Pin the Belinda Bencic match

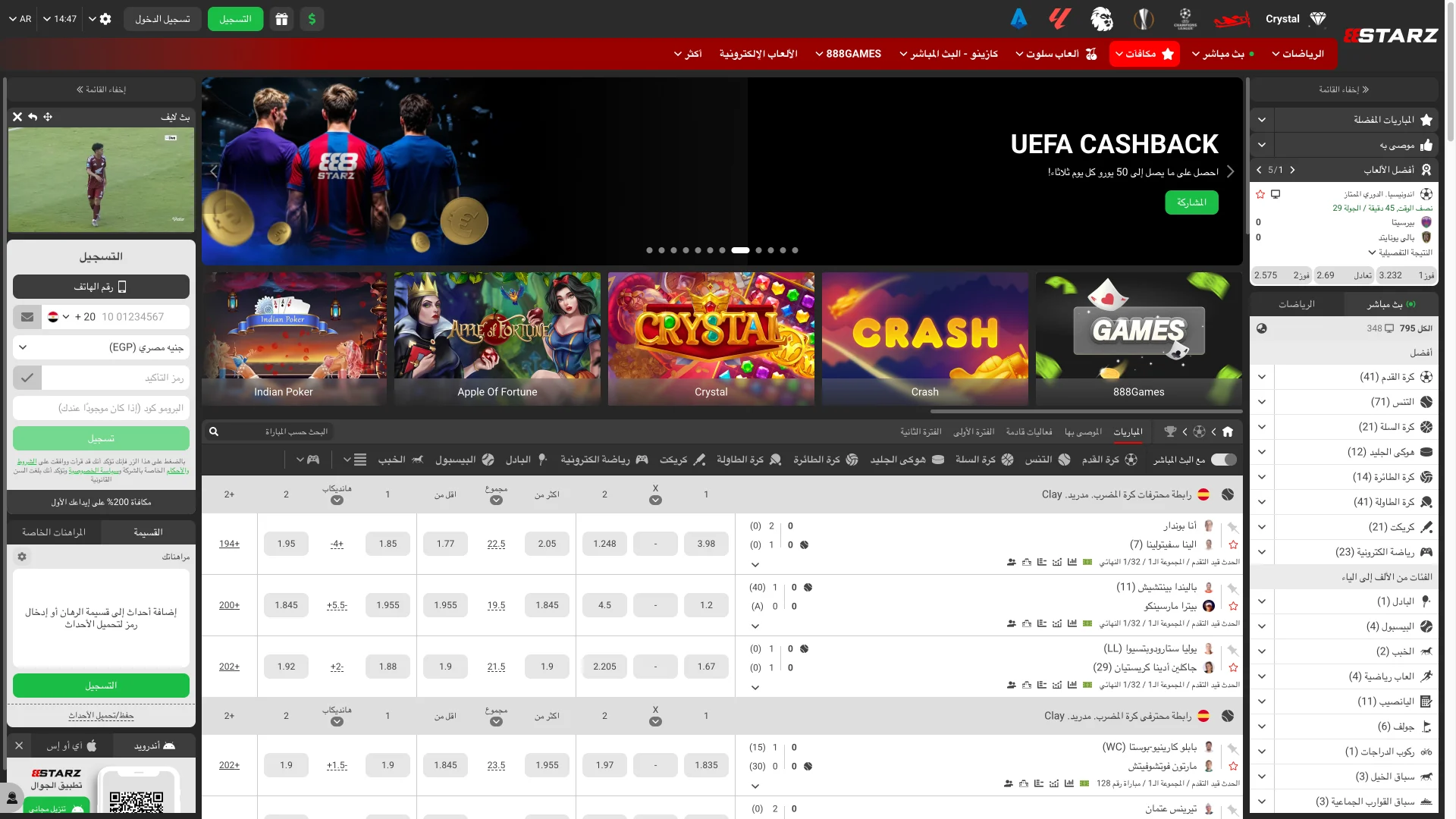pos(1233,588)
